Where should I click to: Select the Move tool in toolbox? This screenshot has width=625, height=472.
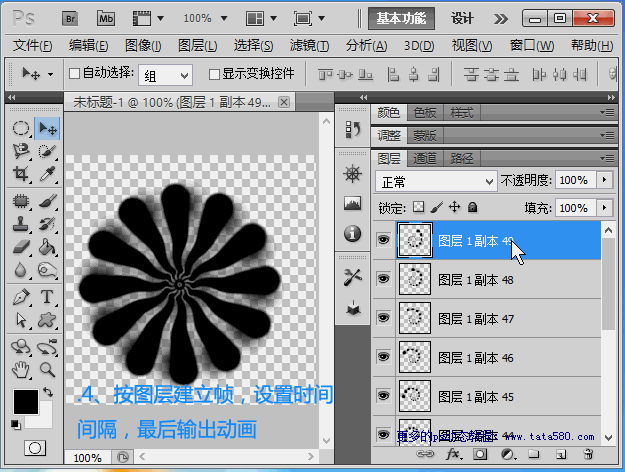(47, 128)
